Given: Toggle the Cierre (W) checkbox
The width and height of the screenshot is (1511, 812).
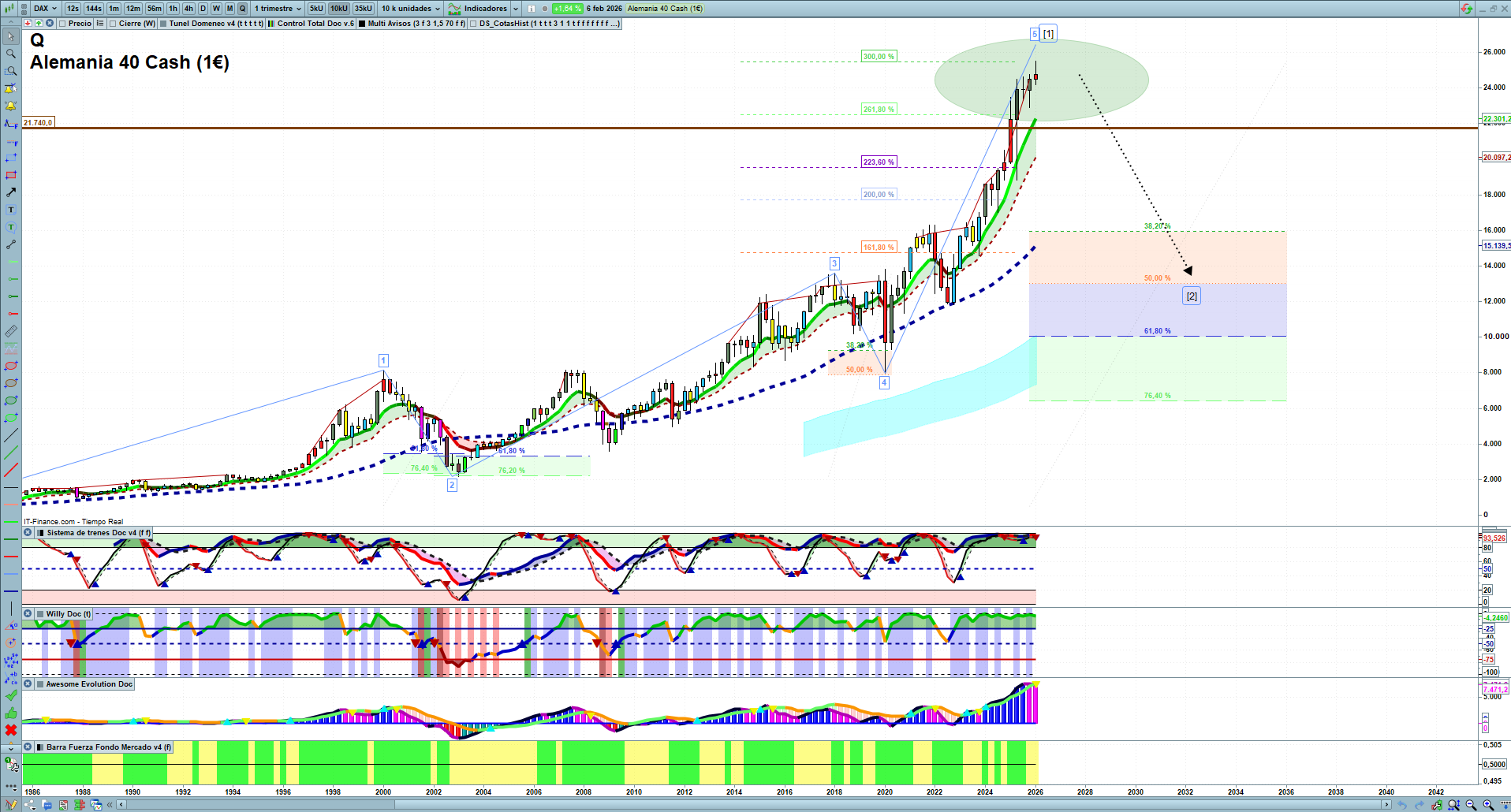Looking at the screenshot, I should point(113,24).
